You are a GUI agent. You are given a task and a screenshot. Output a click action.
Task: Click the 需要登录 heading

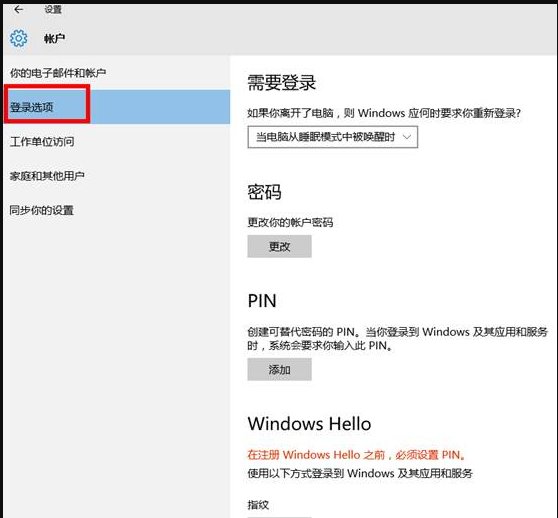coord(281,83)
